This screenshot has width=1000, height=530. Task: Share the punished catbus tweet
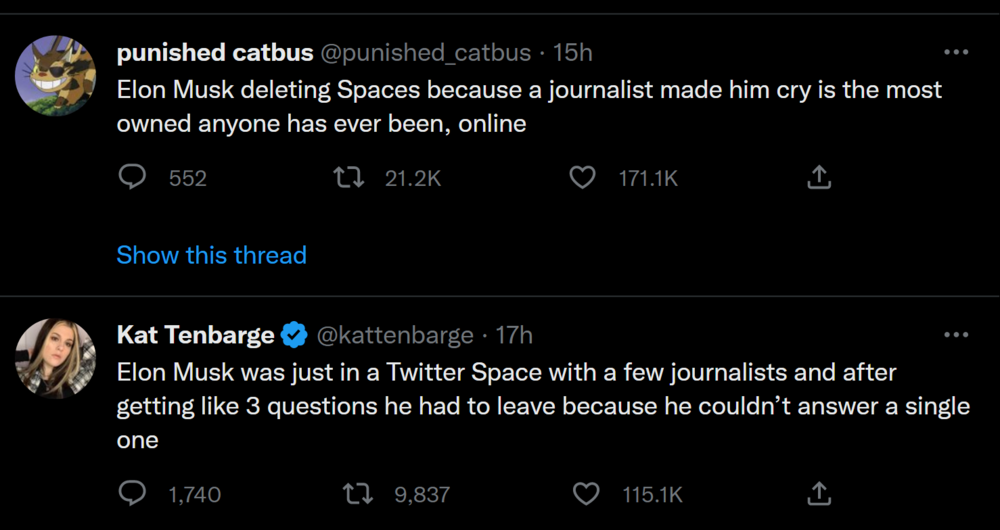818,178
